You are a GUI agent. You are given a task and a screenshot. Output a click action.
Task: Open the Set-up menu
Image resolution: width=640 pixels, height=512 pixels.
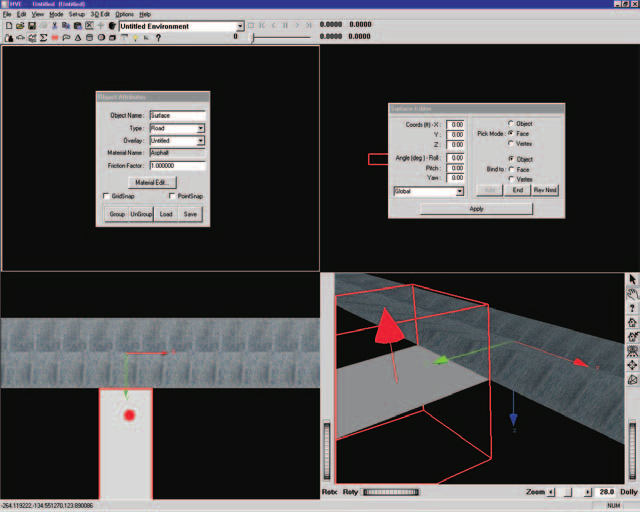pyautogui.click(x=77, y=14)
